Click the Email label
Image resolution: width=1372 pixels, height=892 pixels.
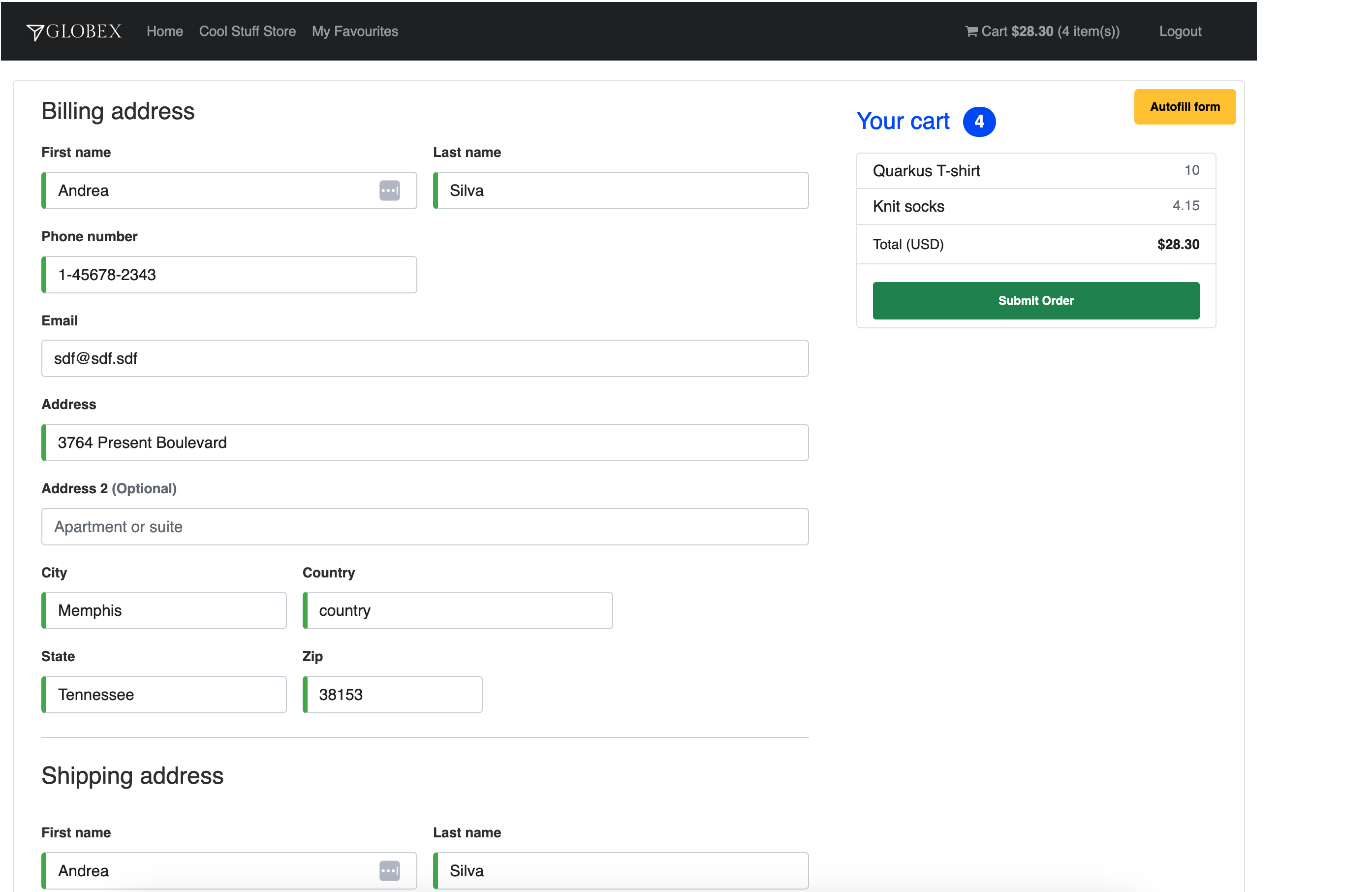pyautogui.click(x=60, y=321)
